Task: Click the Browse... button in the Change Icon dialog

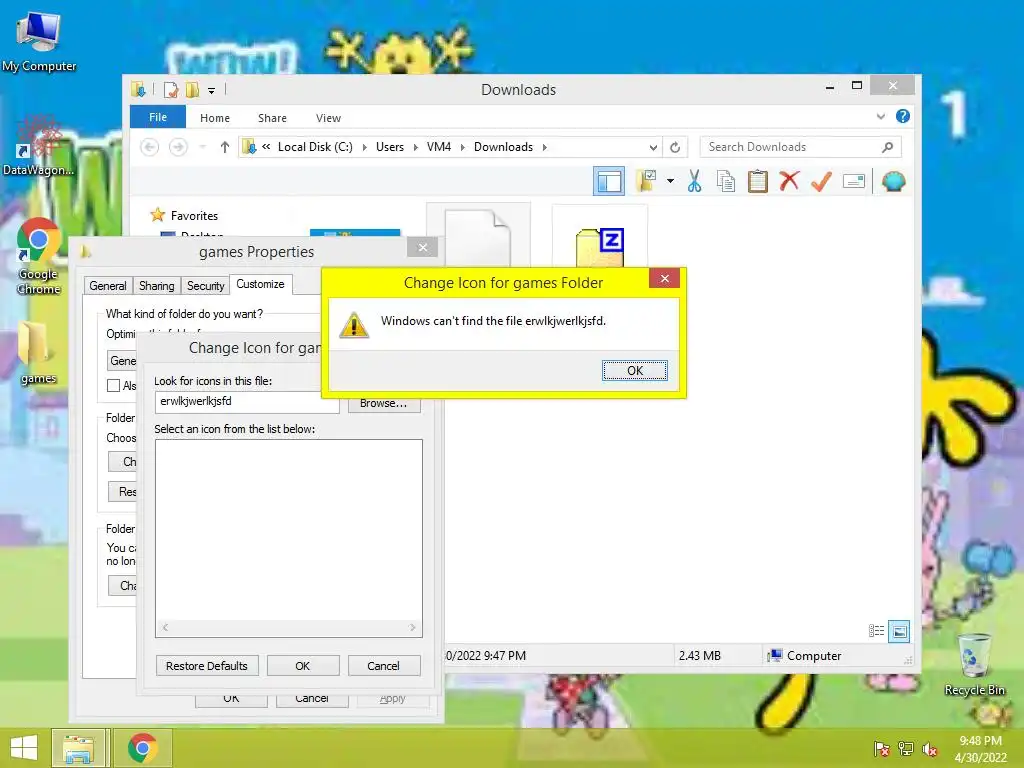Action: (383, 403)
